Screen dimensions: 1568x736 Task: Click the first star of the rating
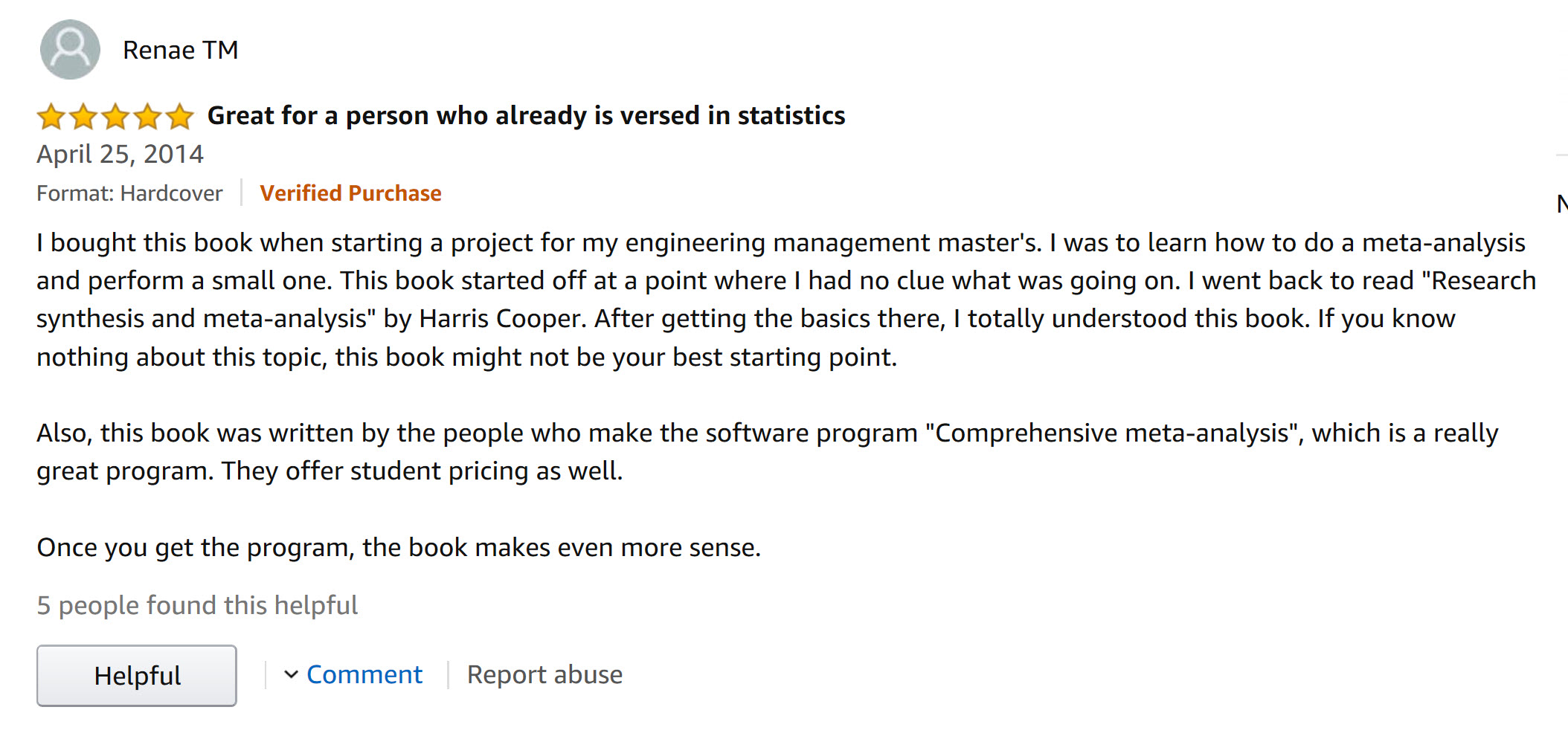coord(51,117)
